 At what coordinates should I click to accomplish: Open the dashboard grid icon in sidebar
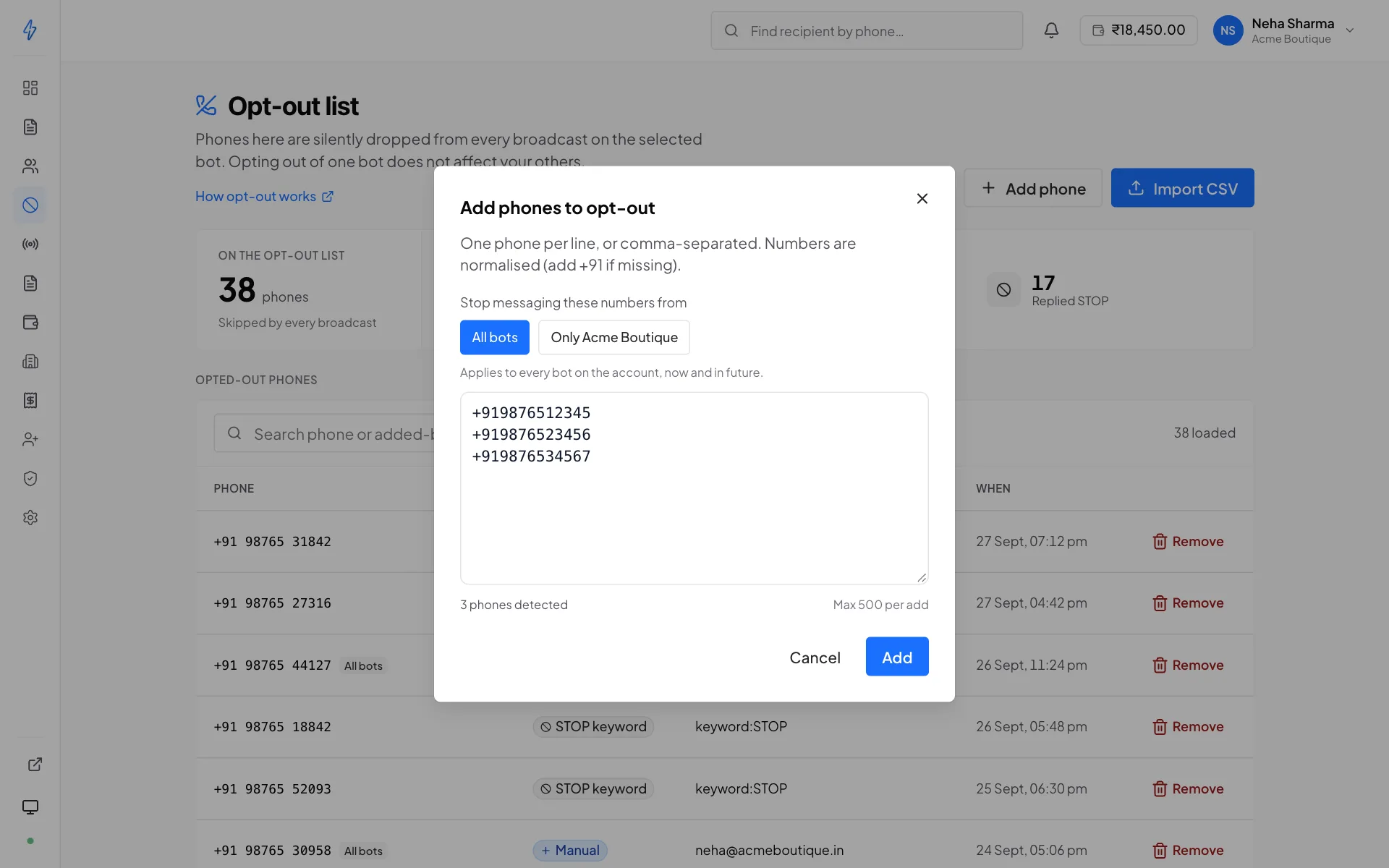[x=30, y=88]
